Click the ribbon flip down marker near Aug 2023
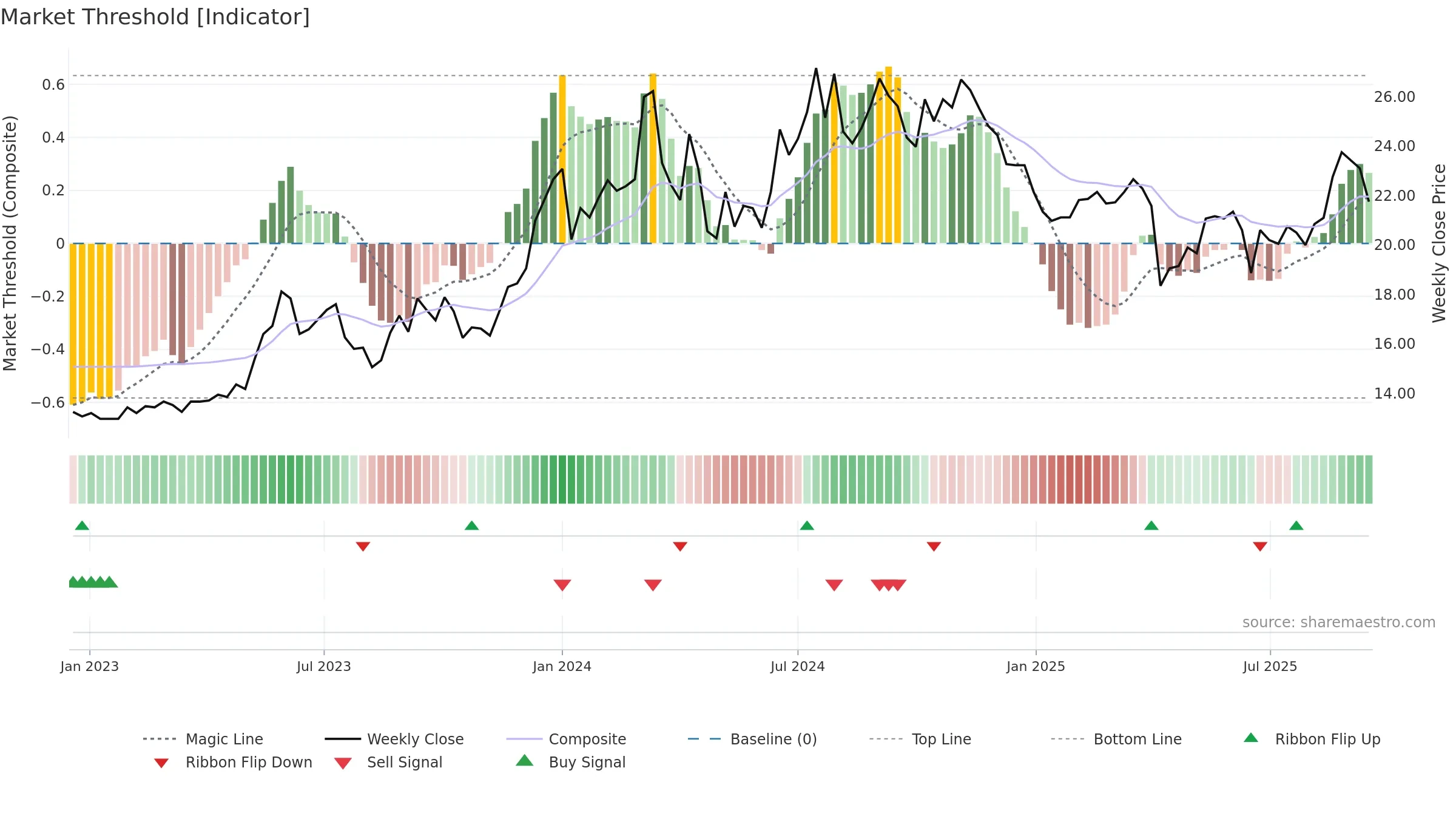This screenshot has height=819, width=1456. [x=363, y=547]
